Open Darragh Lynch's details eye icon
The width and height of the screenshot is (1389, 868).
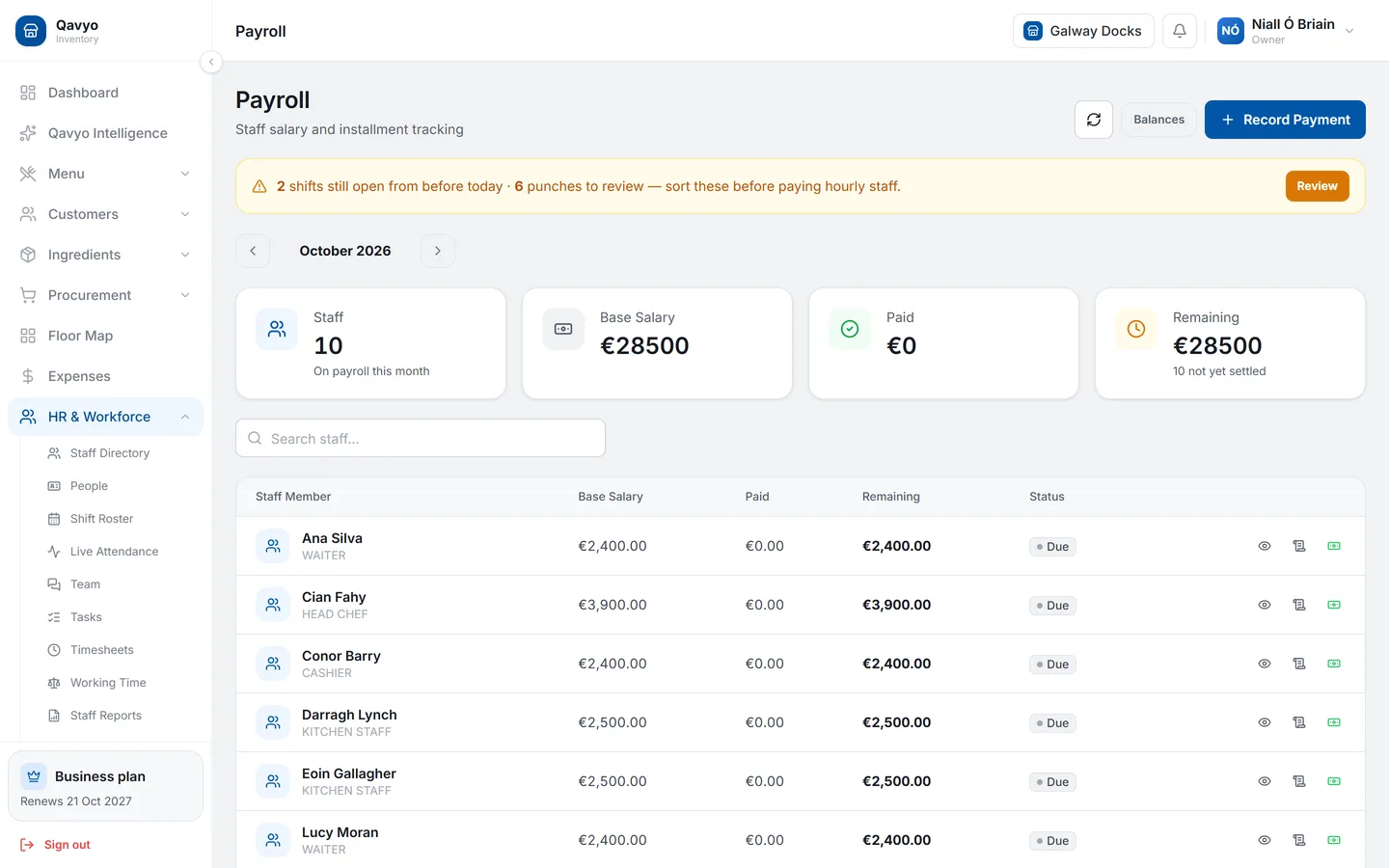tap(1265, 722)
